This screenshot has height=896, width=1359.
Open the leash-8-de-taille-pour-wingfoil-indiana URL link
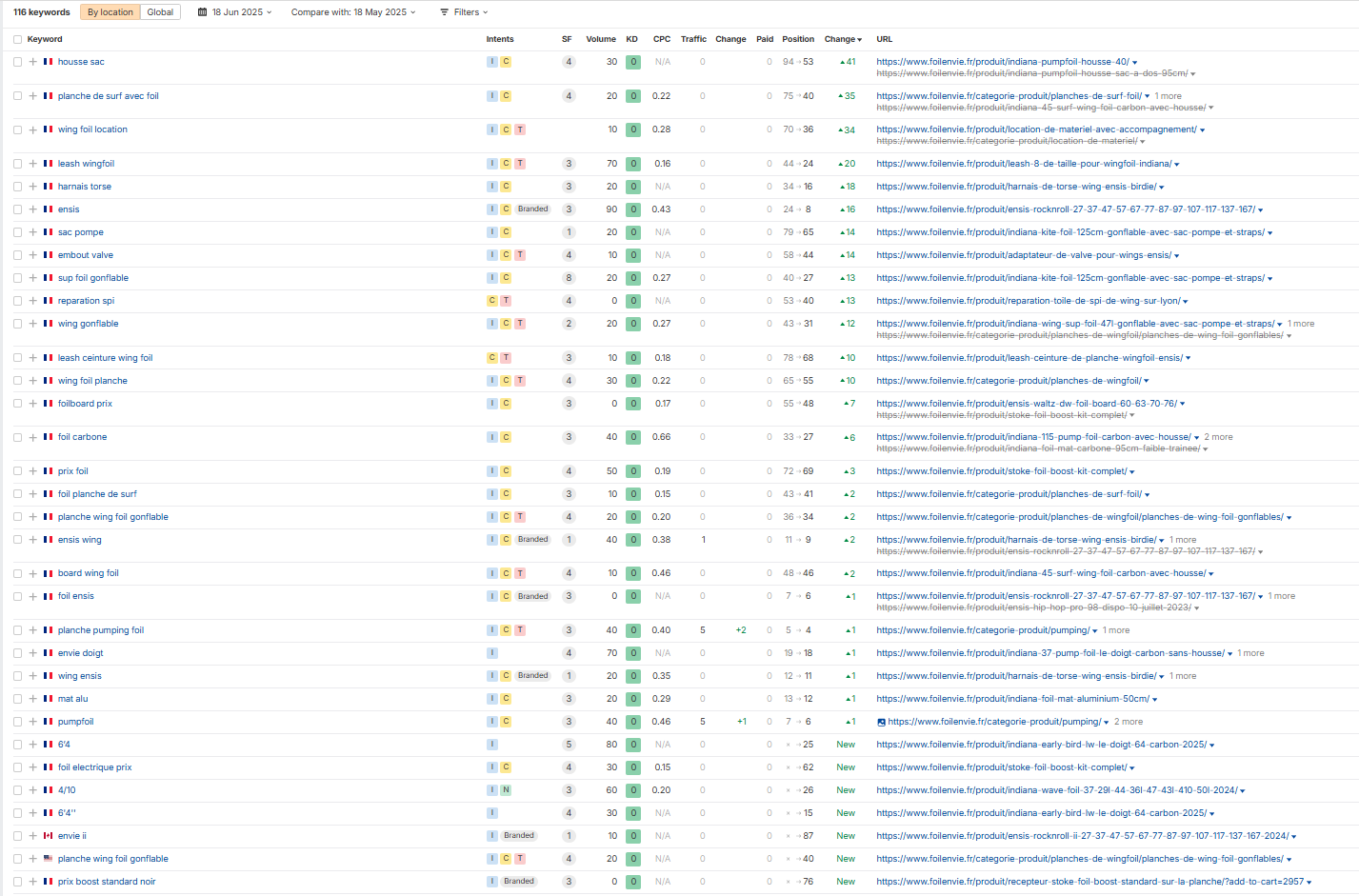(x=1024, y=164)
